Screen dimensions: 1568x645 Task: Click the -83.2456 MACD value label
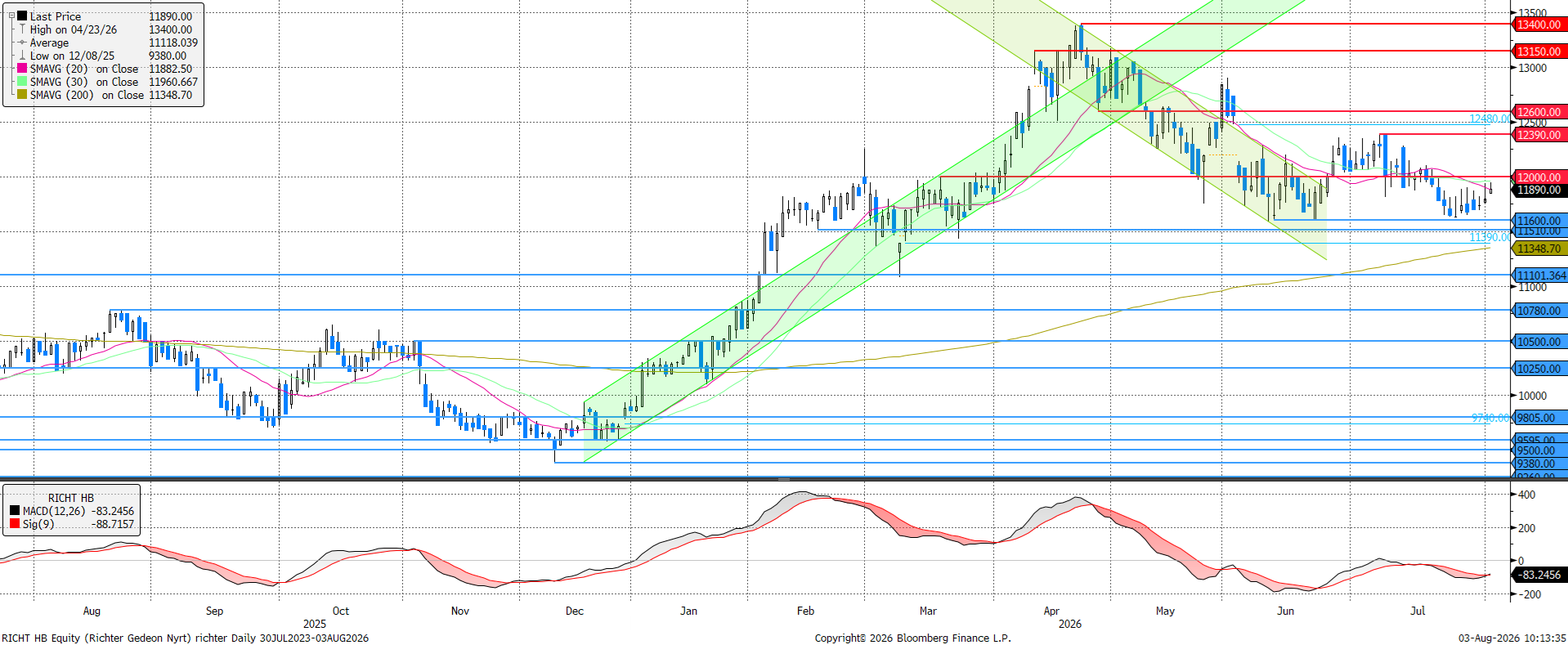click(x=1542, y=575)
